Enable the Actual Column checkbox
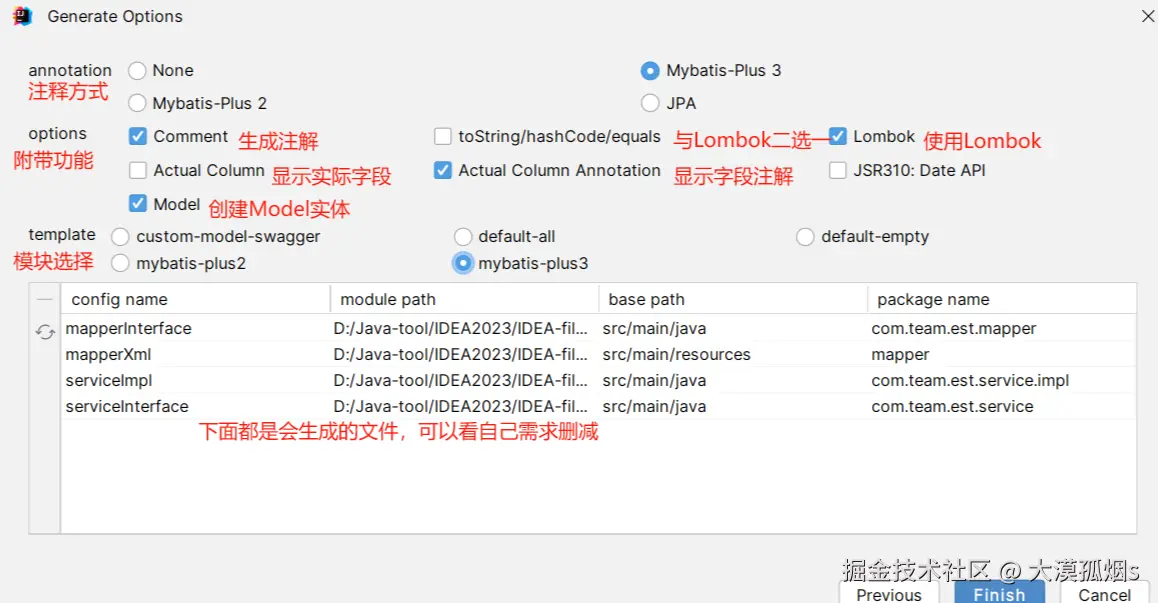 click(x=138, y=171)
